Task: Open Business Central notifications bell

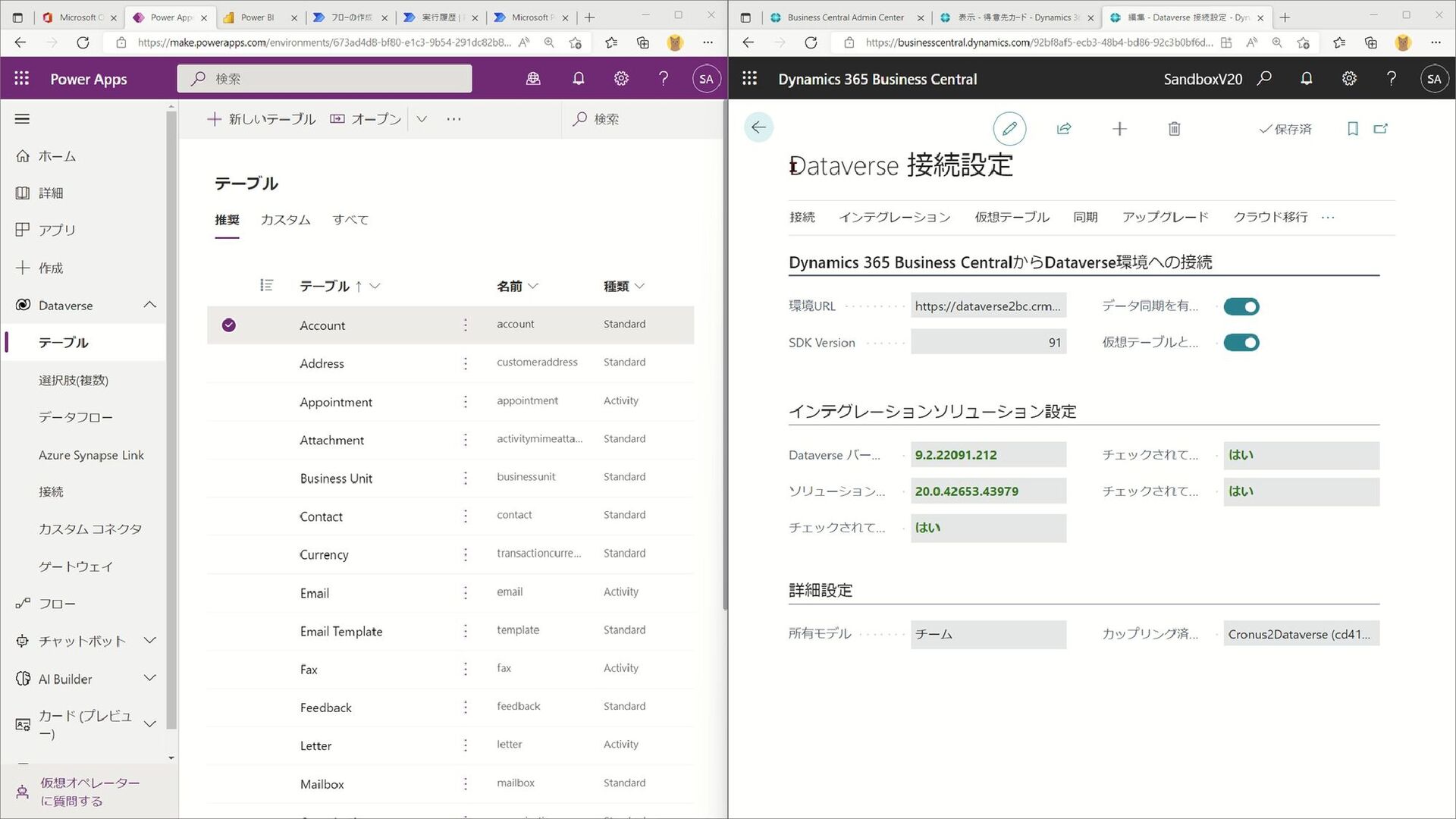Action: coord(1307,78)
